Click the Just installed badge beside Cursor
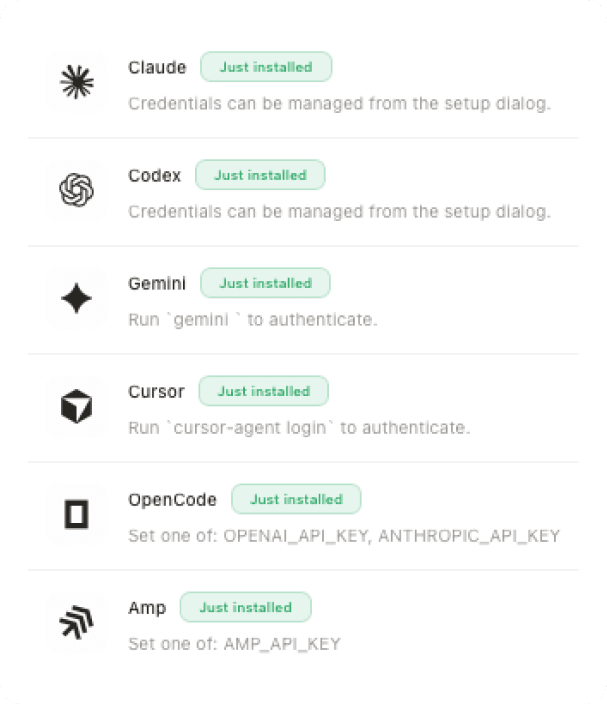The height and width of the screenshot is (704, 607). (264, 391)
